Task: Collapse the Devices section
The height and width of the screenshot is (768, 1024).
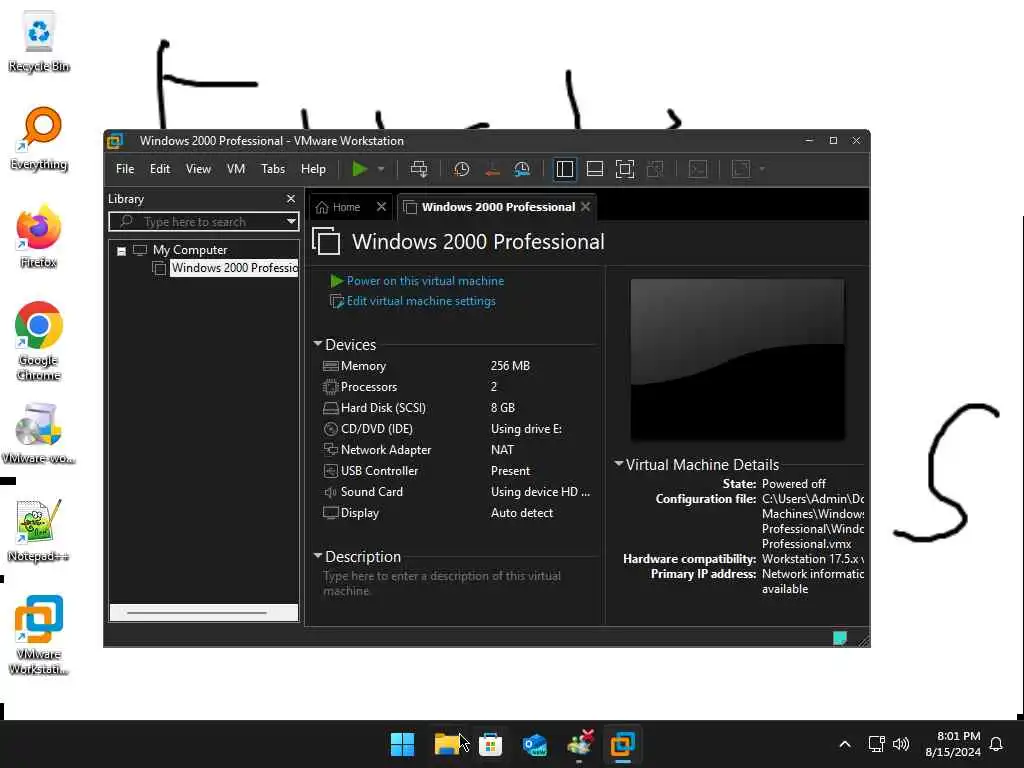Action: pyautogui.click(x=318, y=344)
